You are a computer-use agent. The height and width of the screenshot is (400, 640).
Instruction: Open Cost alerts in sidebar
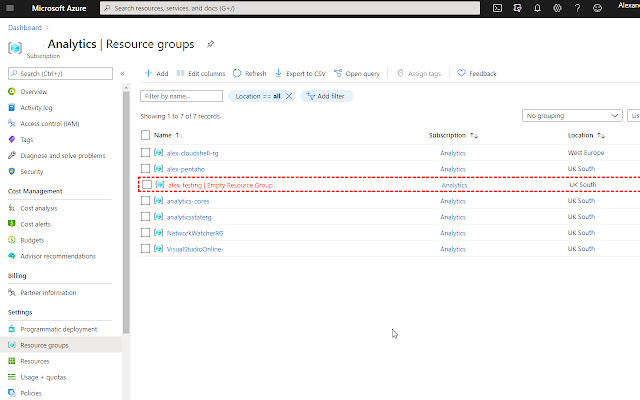36,224
